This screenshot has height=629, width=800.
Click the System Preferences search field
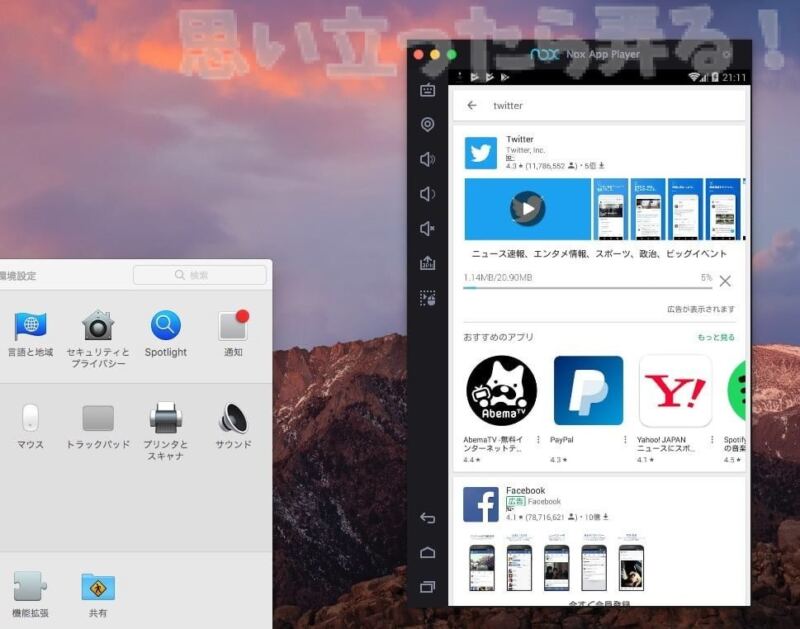(x=199, y=275)
